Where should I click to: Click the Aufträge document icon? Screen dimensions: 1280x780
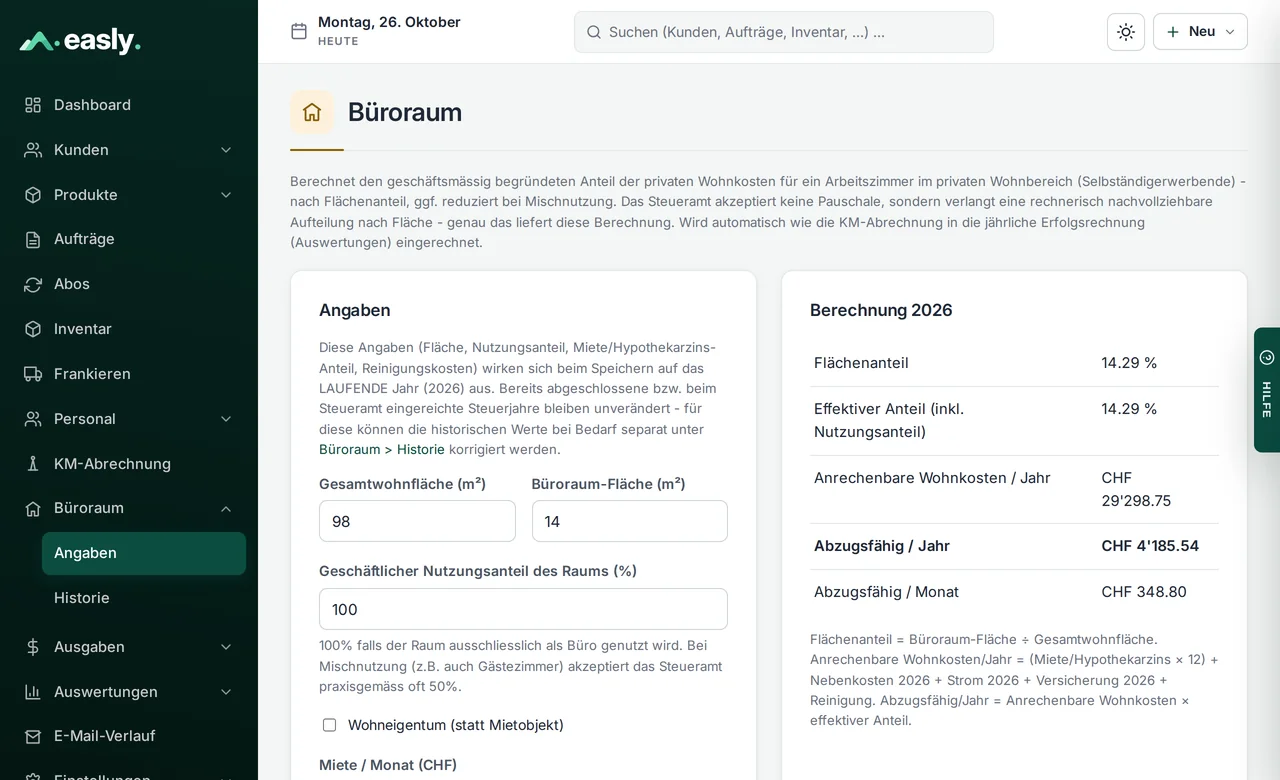[33, 239]
